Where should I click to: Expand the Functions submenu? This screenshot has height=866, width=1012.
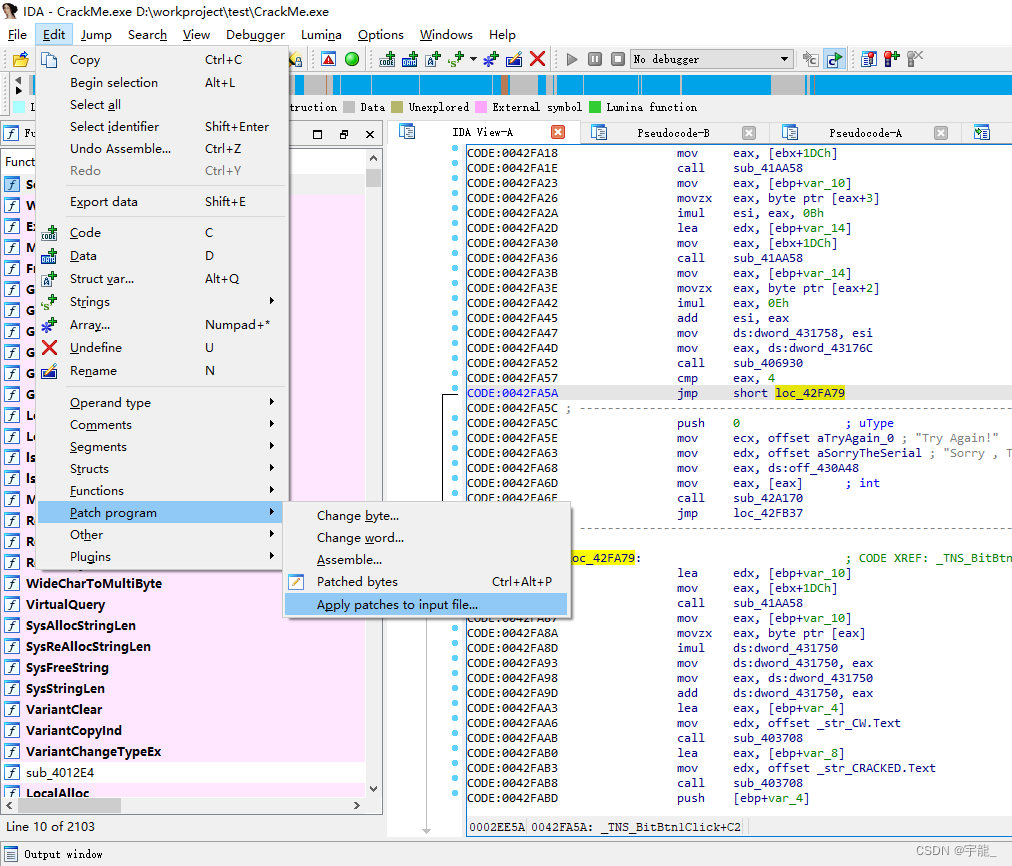tap(161, 490)
